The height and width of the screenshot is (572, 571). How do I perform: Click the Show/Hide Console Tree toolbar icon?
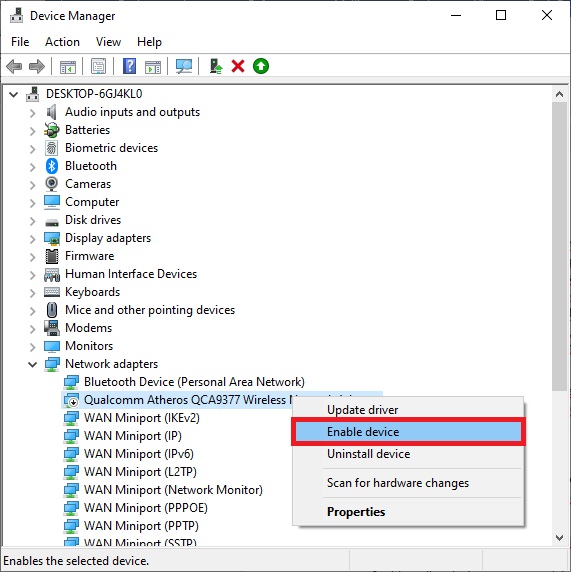point(68,67)
